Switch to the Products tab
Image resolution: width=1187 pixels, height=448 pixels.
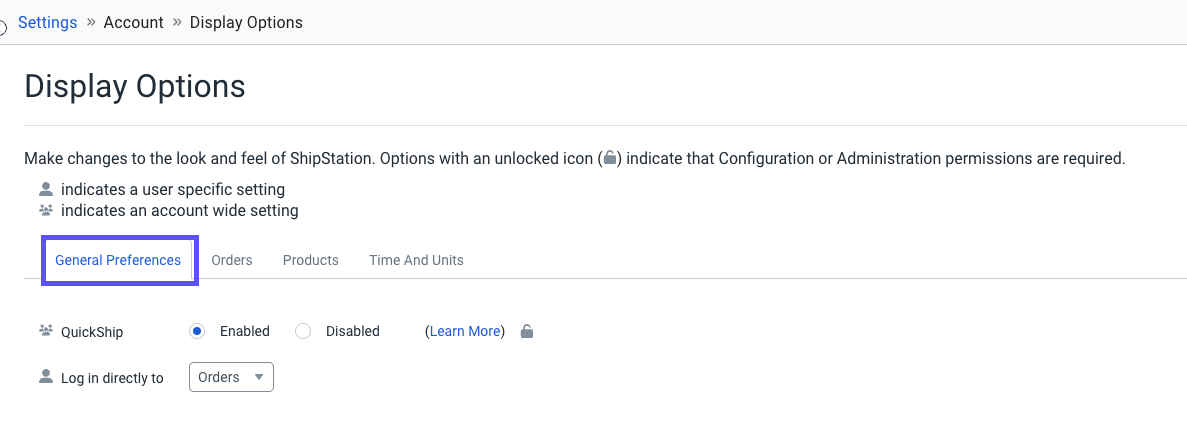tap(311, 260)
